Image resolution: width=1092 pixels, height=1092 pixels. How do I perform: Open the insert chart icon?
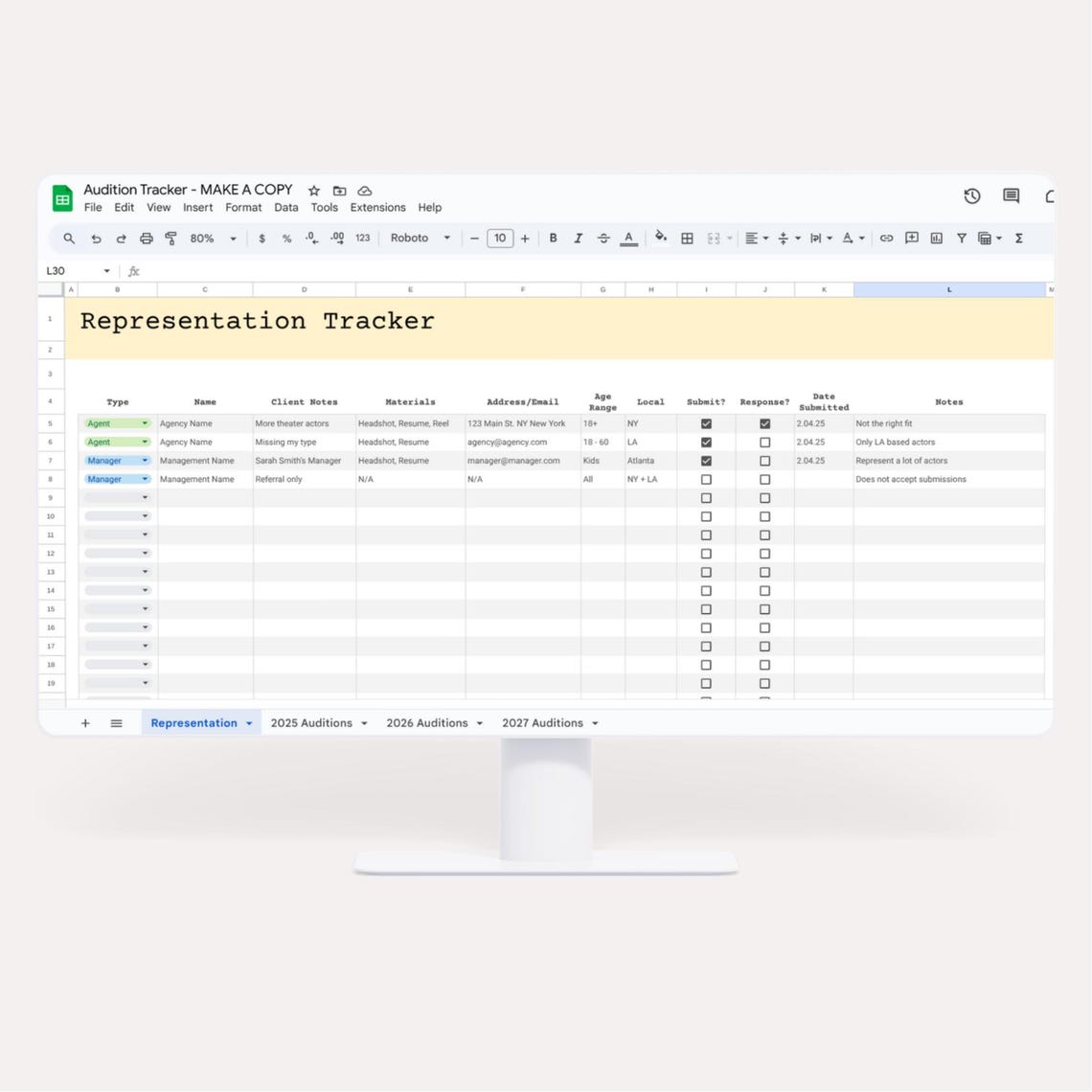(936, 238)
